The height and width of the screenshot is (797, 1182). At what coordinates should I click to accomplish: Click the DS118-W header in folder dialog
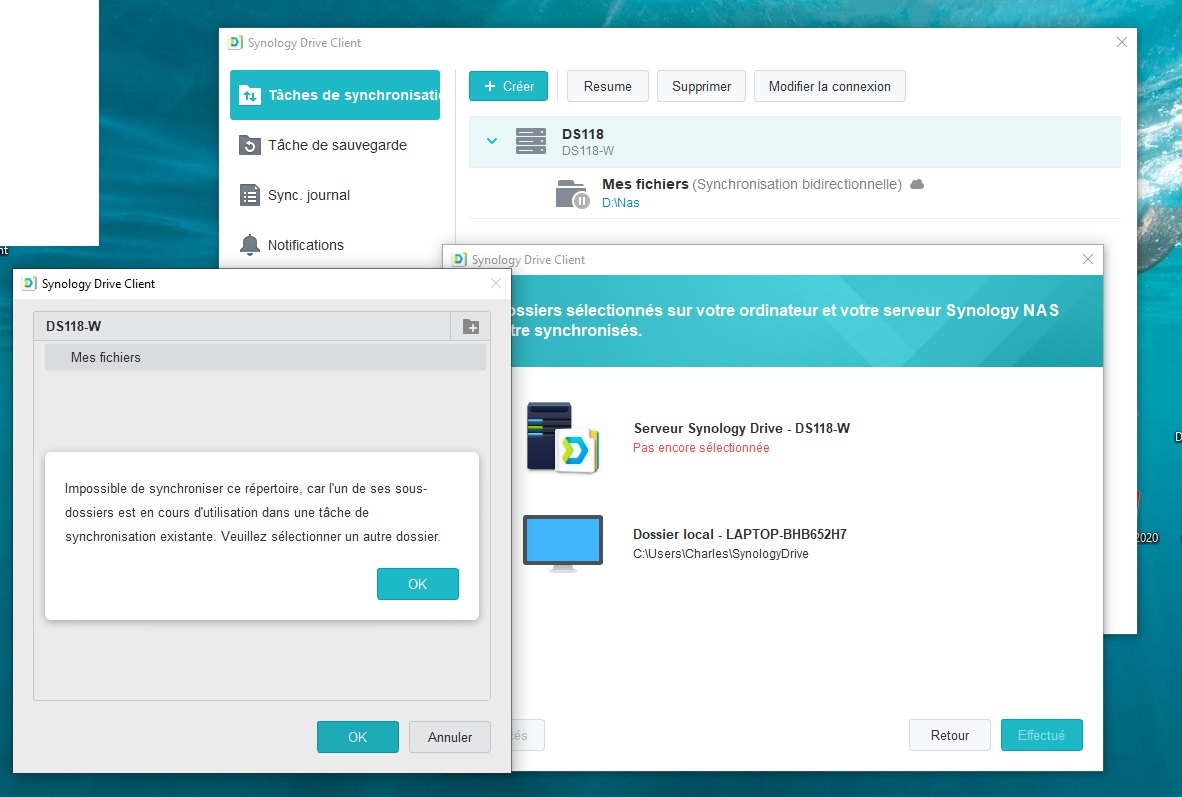click(x=242, y=326)
